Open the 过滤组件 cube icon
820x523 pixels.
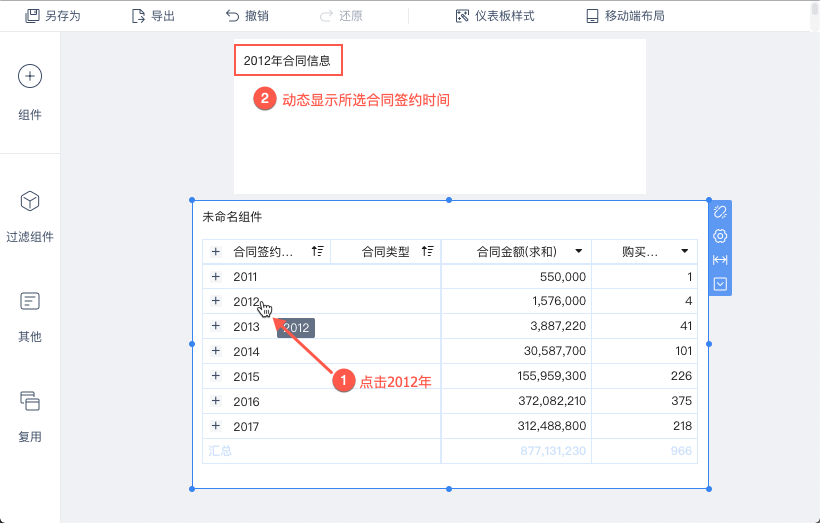pos(30,201)
